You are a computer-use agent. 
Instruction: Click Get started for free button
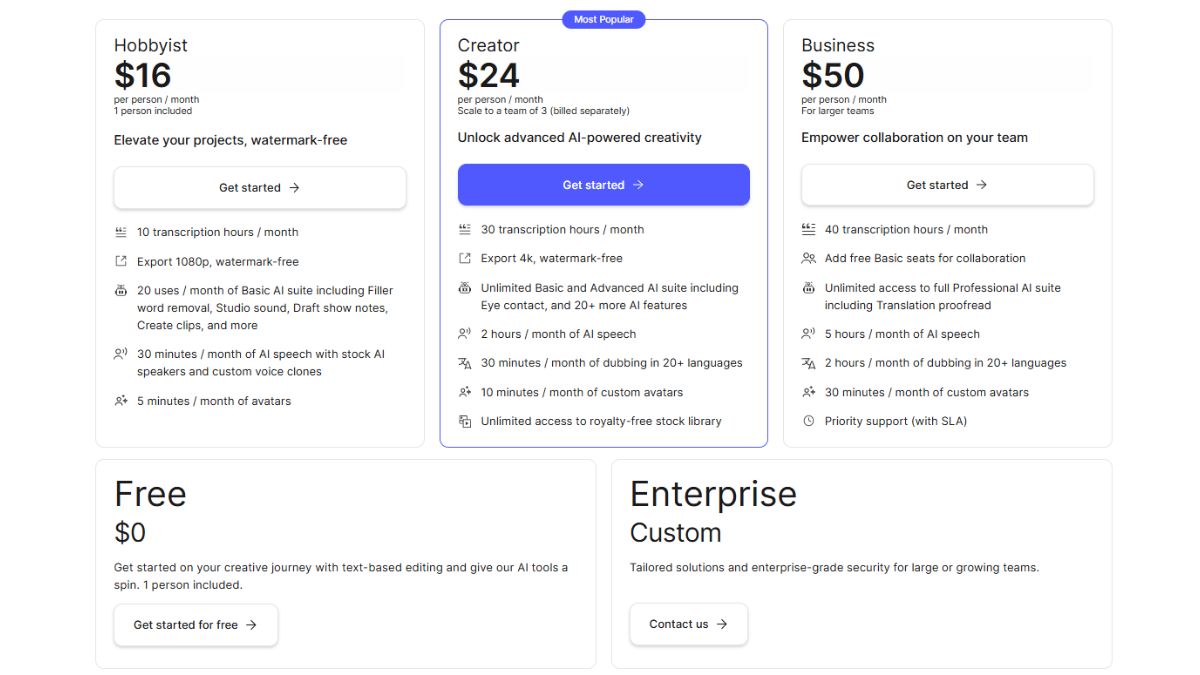tap(196, 625)
